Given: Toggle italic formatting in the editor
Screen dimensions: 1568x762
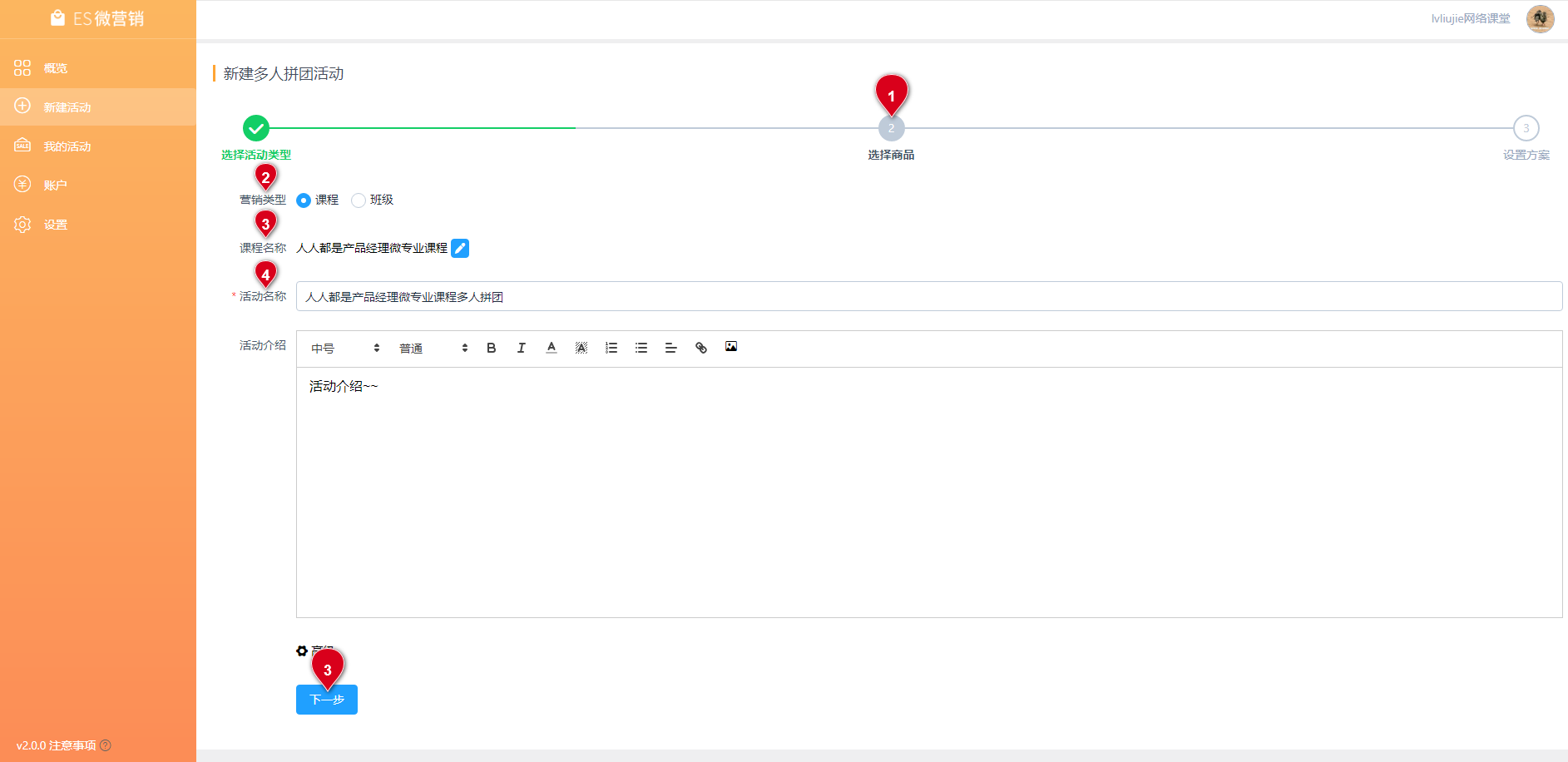Looking at the screenshot, I should [x=522, y=348].
